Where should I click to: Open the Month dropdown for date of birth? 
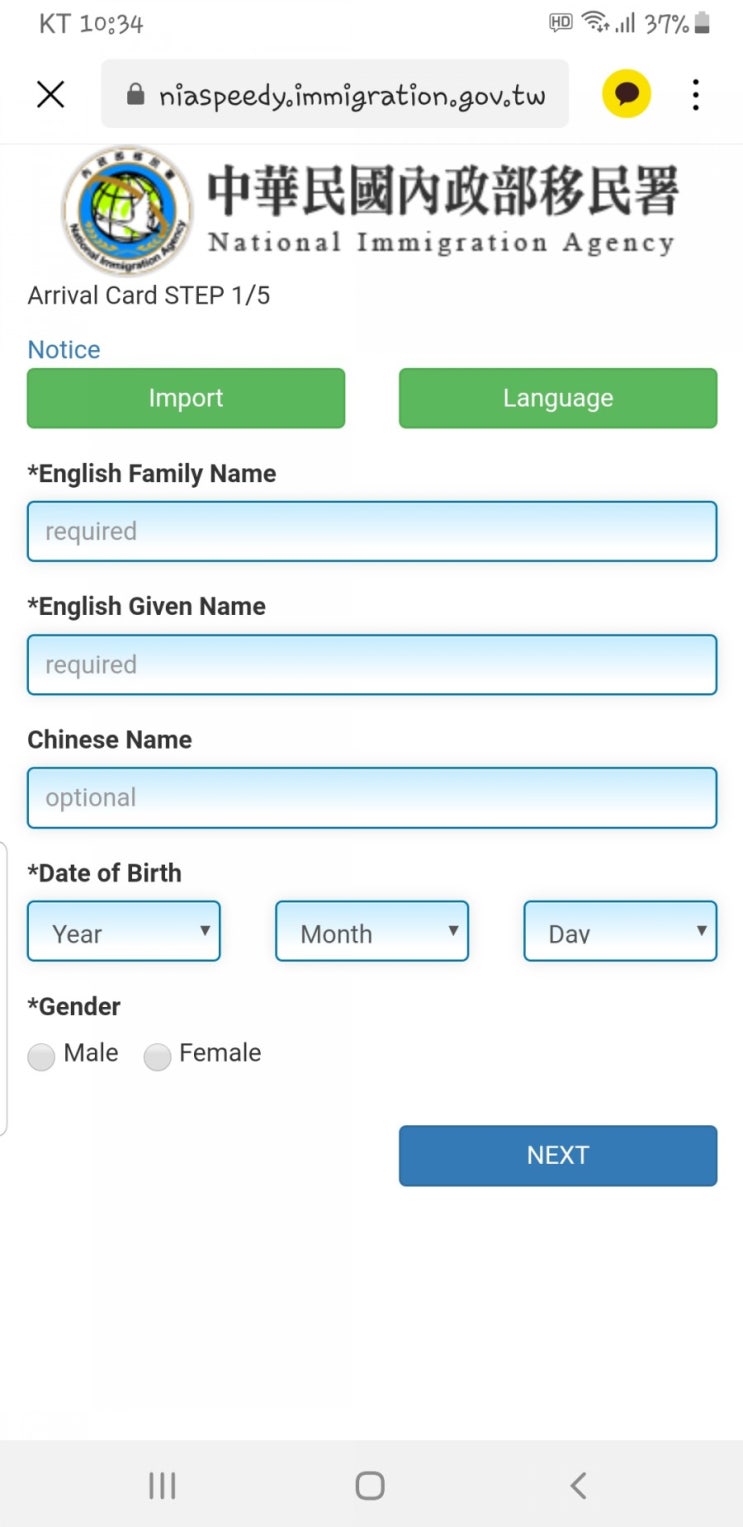[372, 931]
